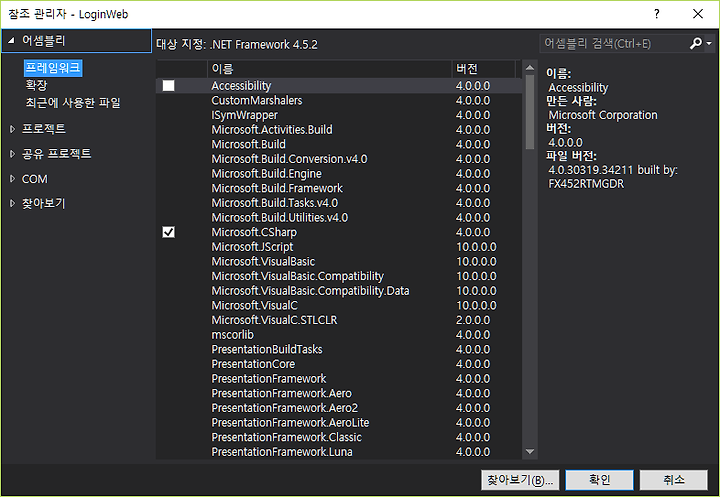Image resolution: width=720 pixels, height=497 pixels.
Task: Select the 프레임워크 category
Action: pos(53,68)
